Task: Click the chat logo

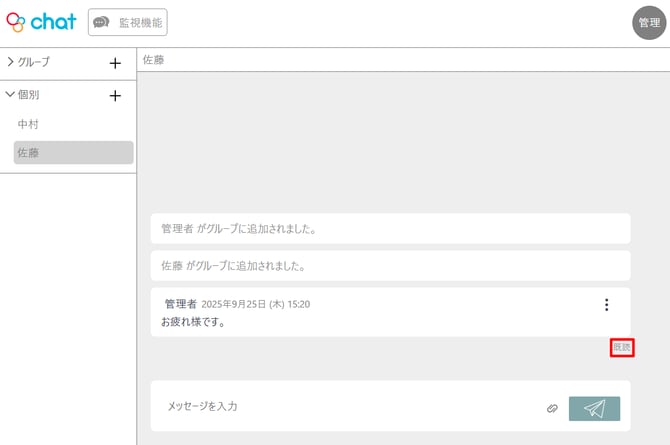Action: tap(41, 22)
